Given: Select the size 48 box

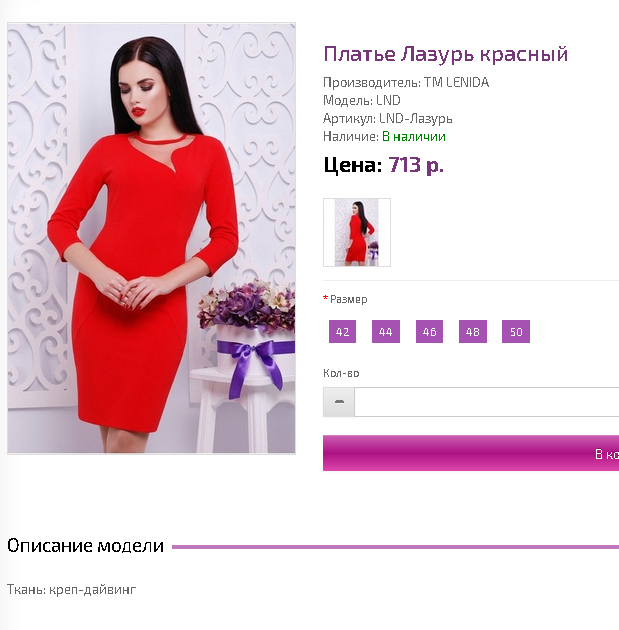Looking at the screenshot, I should coord(473,331).
